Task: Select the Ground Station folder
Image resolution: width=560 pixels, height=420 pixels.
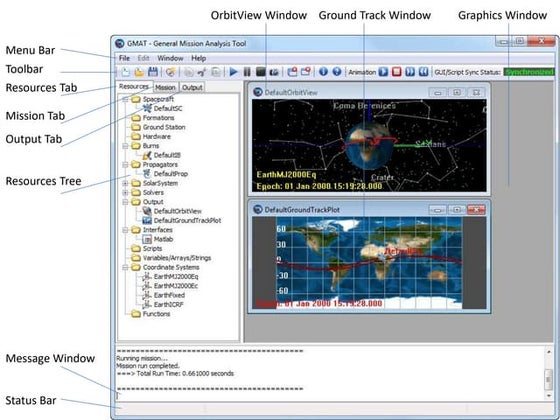Action: [164, 127]
